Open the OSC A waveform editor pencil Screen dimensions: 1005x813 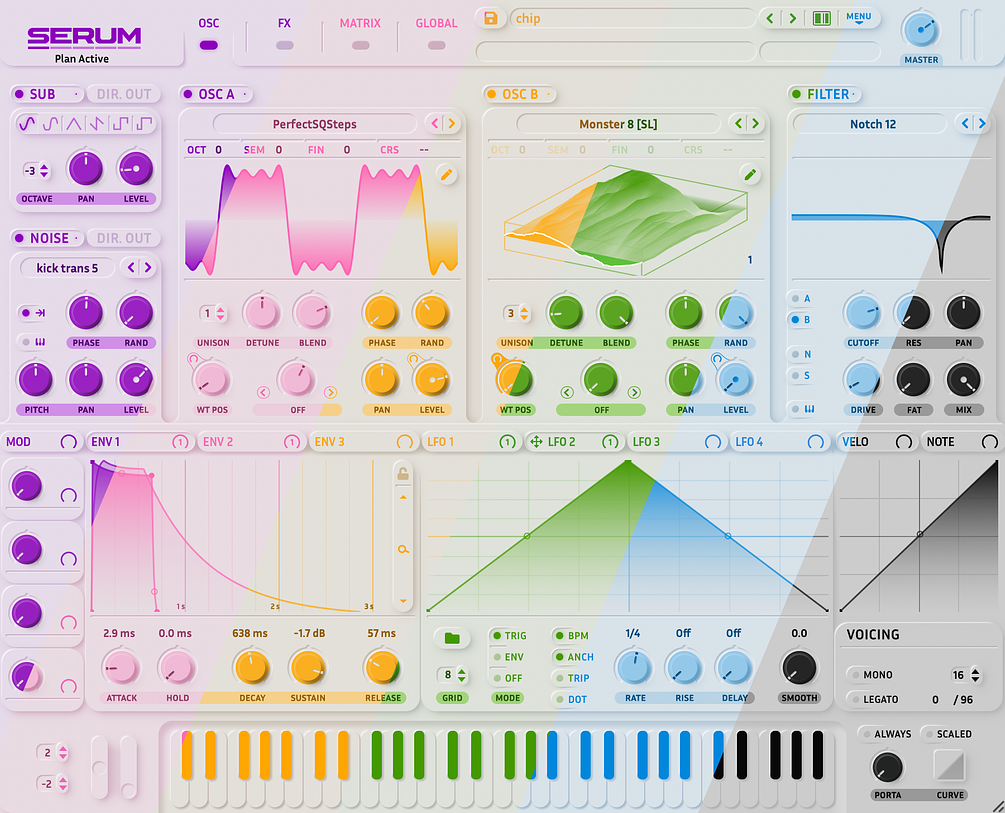point(447,175)
